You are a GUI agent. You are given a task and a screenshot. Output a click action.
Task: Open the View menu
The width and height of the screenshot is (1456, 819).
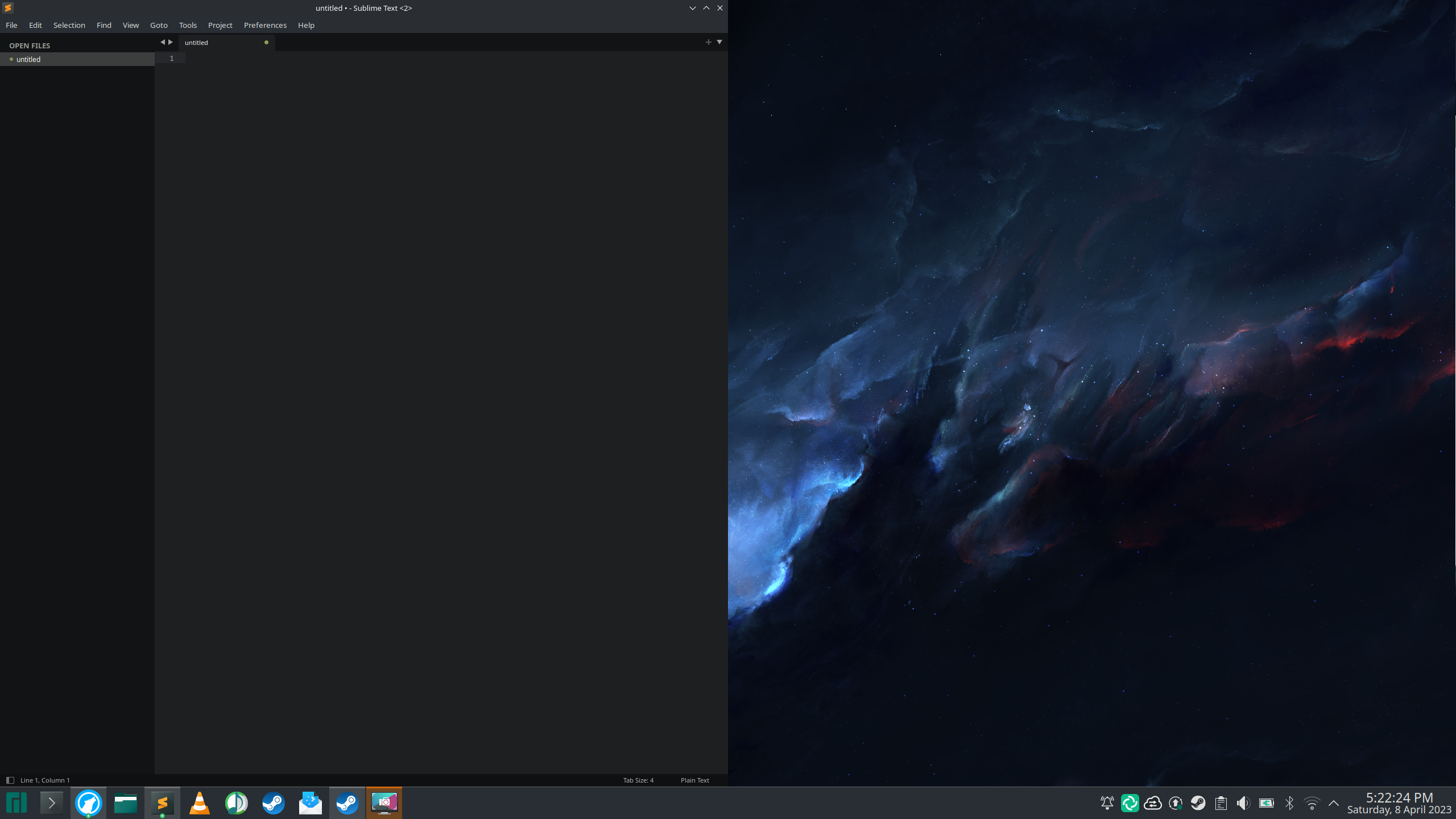click(x=131, y=25)
